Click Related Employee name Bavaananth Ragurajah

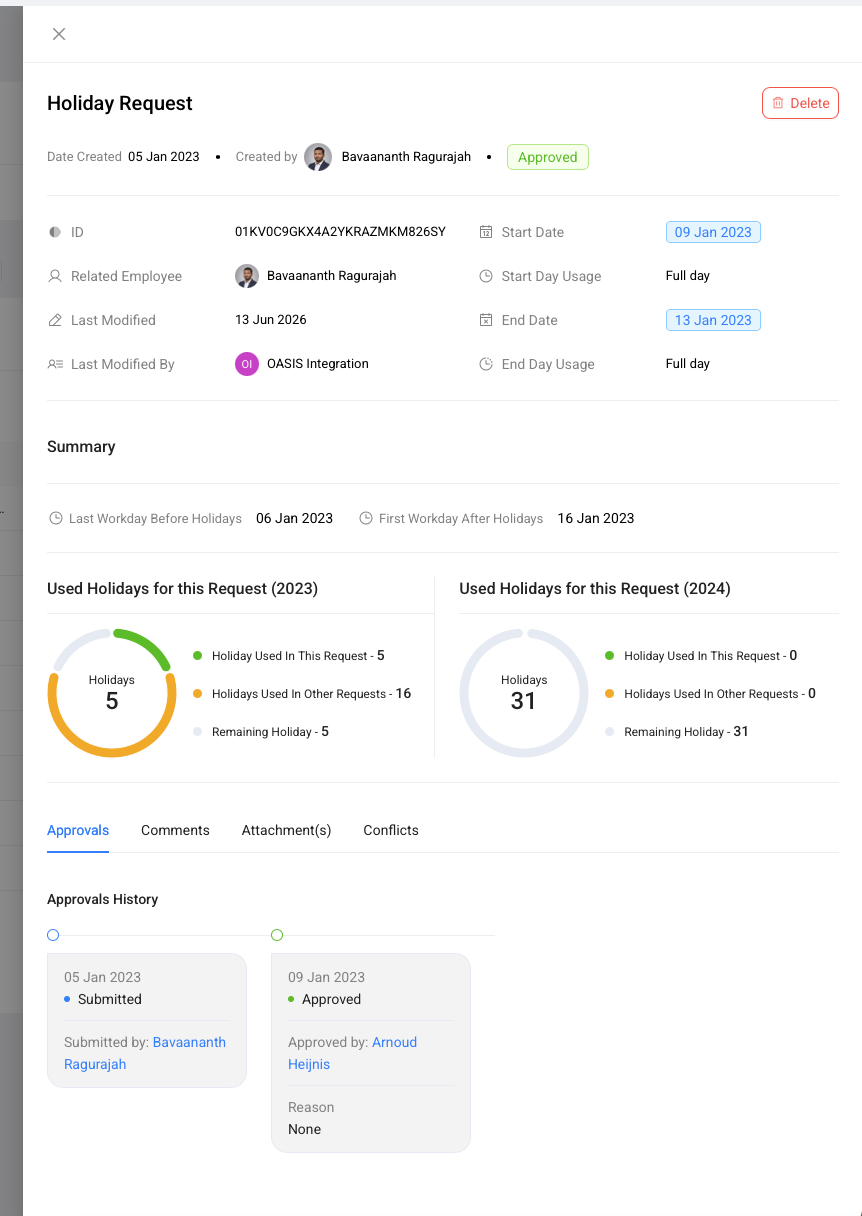point(332,276)
